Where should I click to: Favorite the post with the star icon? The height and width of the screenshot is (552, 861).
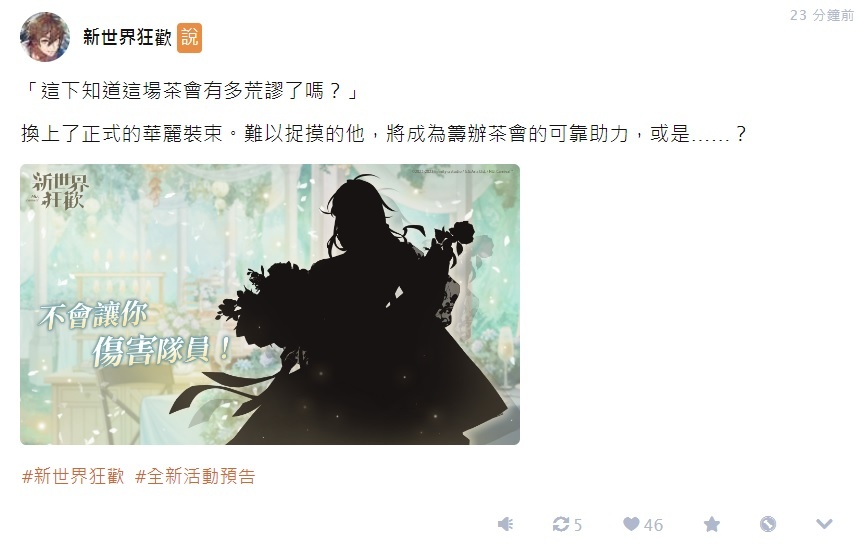point(712,524)
